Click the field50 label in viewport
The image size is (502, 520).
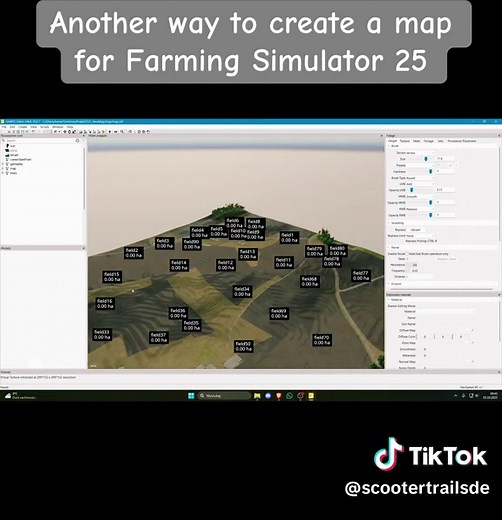[243, 346]
